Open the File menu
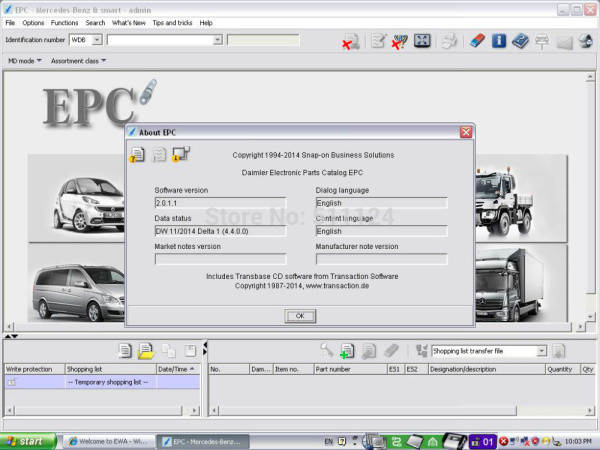 point(10,23)
